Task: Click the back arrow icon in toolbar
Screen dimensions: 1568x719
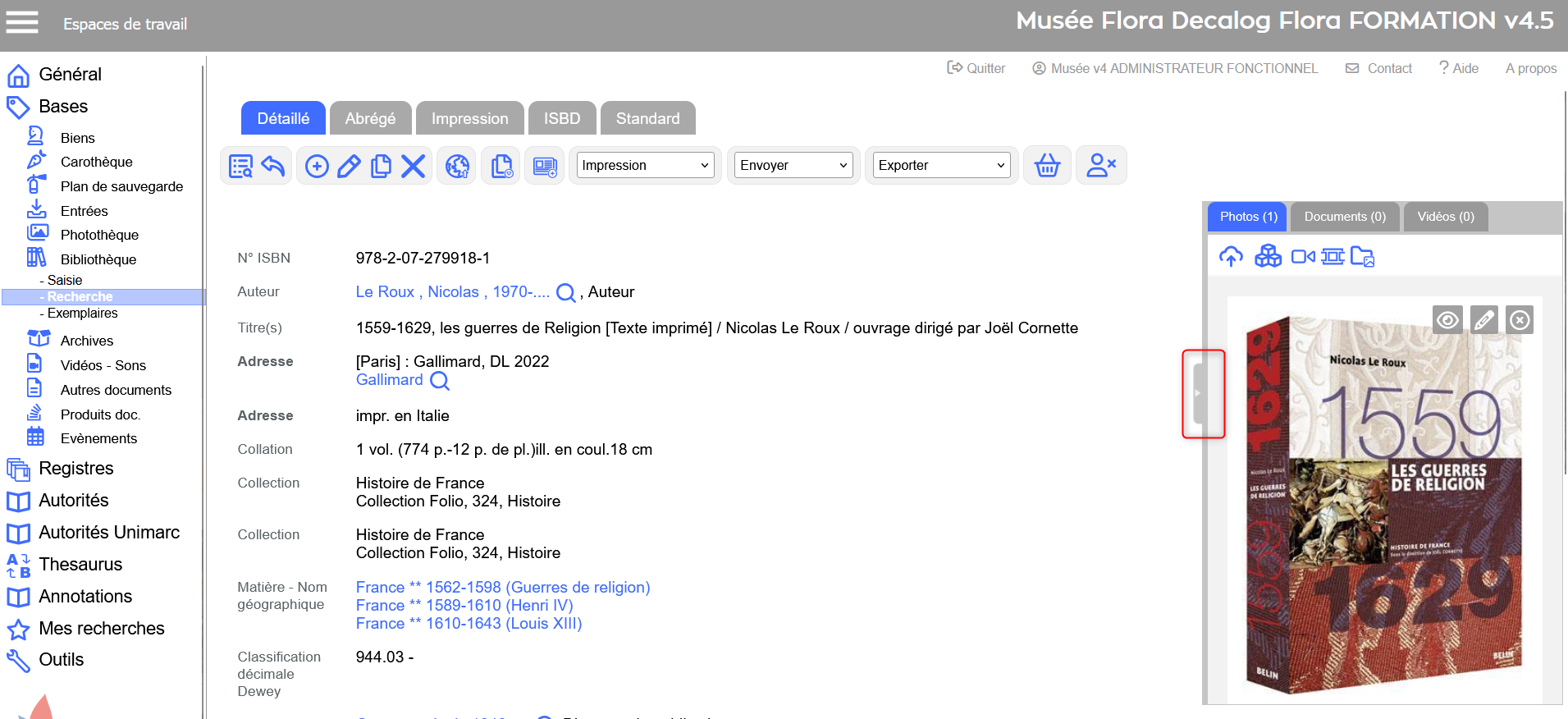Action: pos(273,167)
